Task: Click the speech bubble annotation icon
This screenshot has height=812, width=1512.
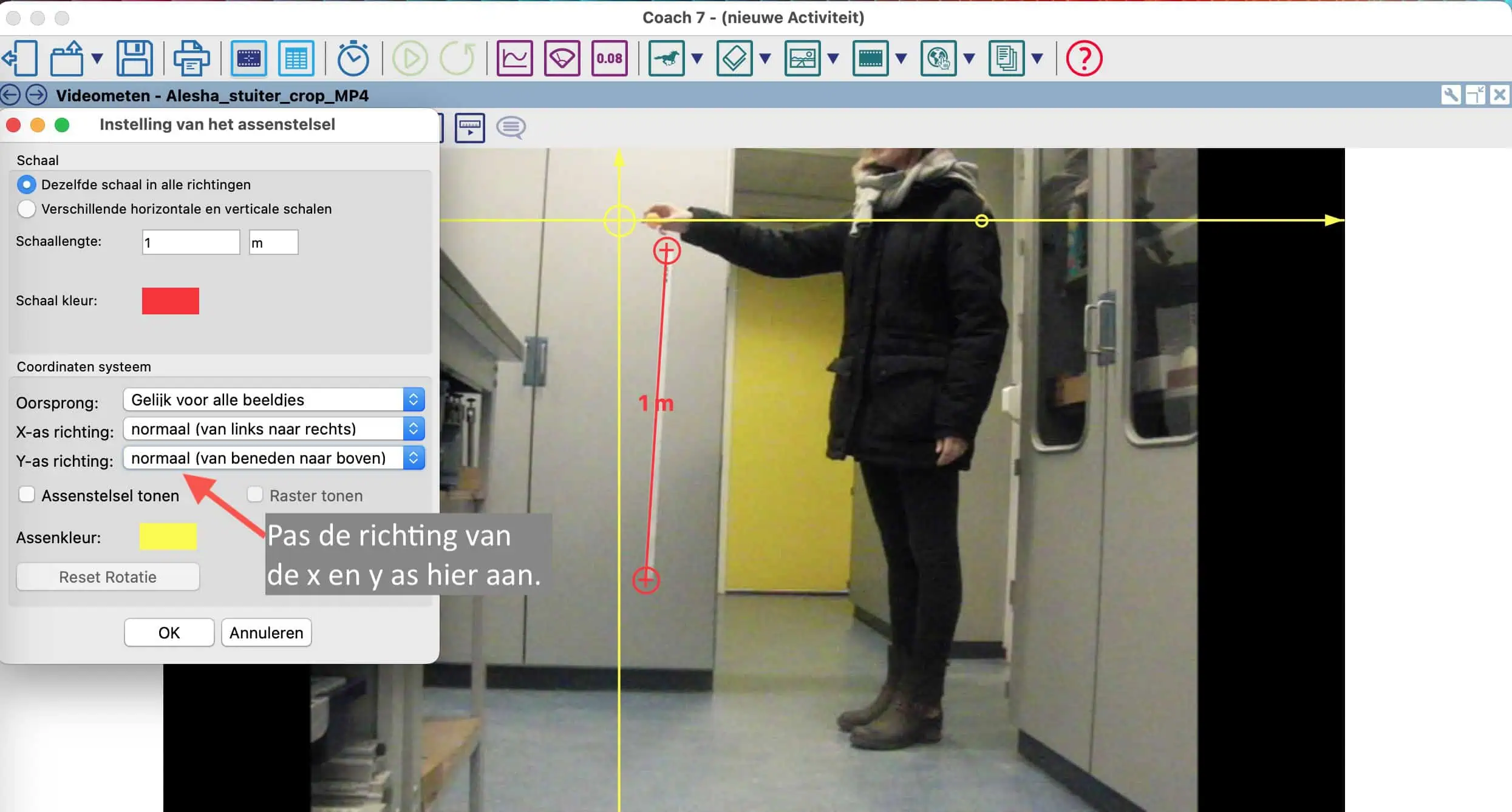Action: click(511, 127)
